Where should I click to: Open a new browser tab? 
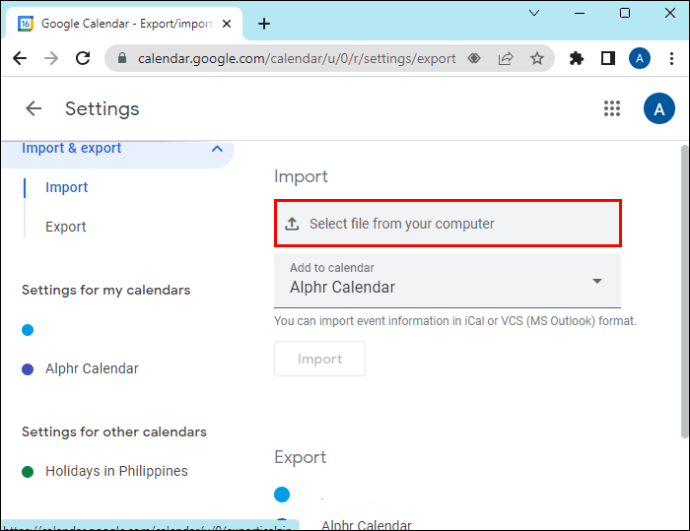(264, 24)
